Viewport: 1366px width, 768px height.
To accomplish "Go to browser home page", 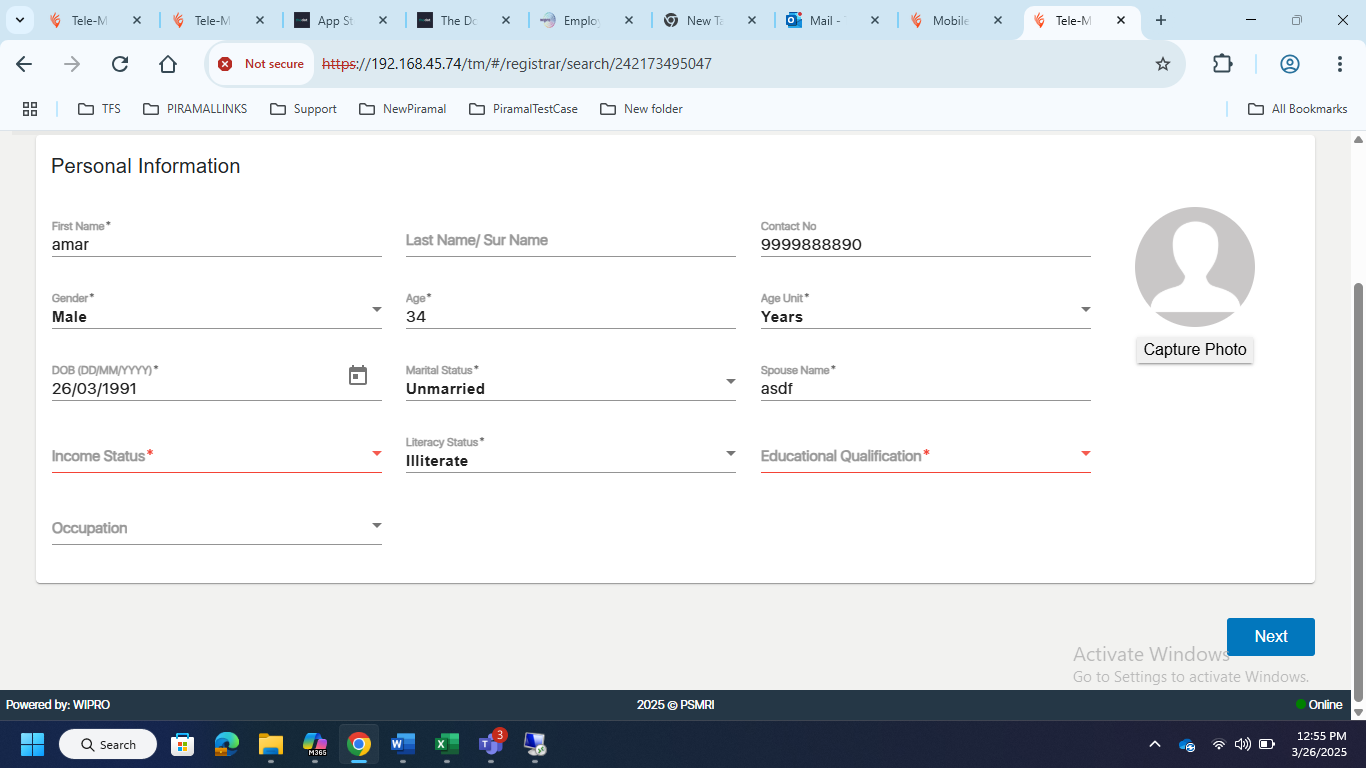I will [x=168, y=64].
